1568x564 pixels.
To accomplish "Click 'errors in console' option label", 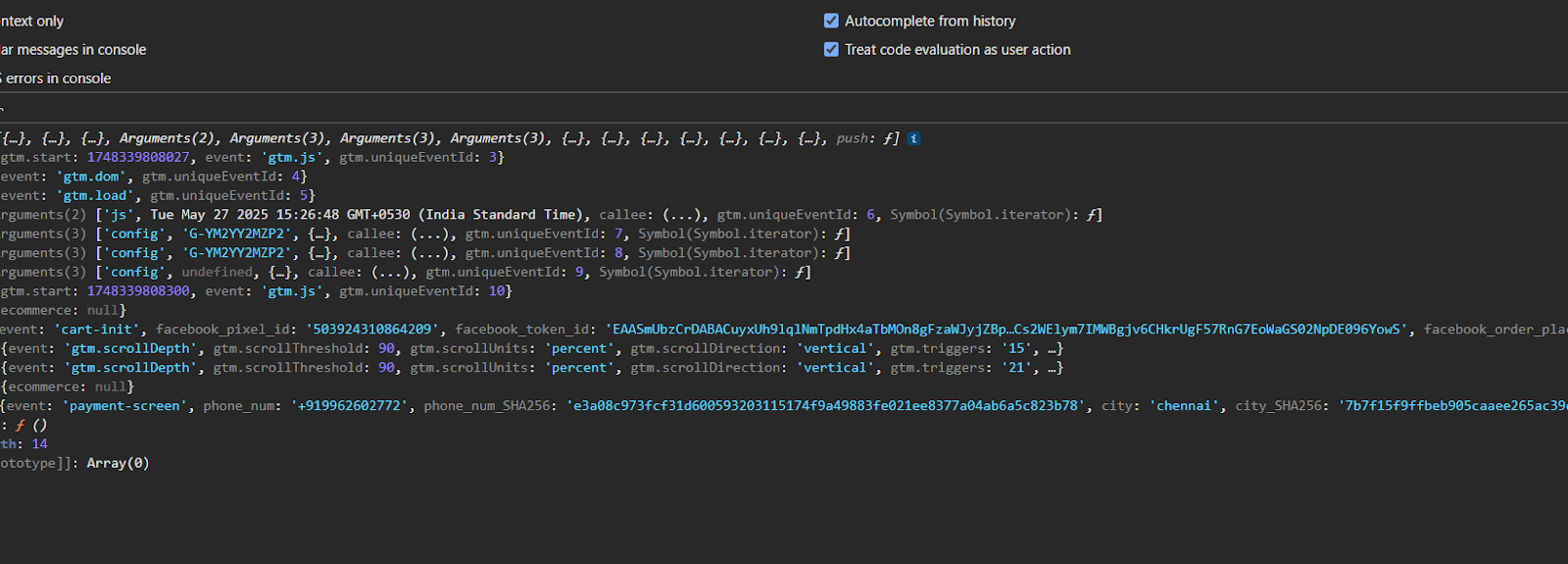I will [x=58, y=78].
